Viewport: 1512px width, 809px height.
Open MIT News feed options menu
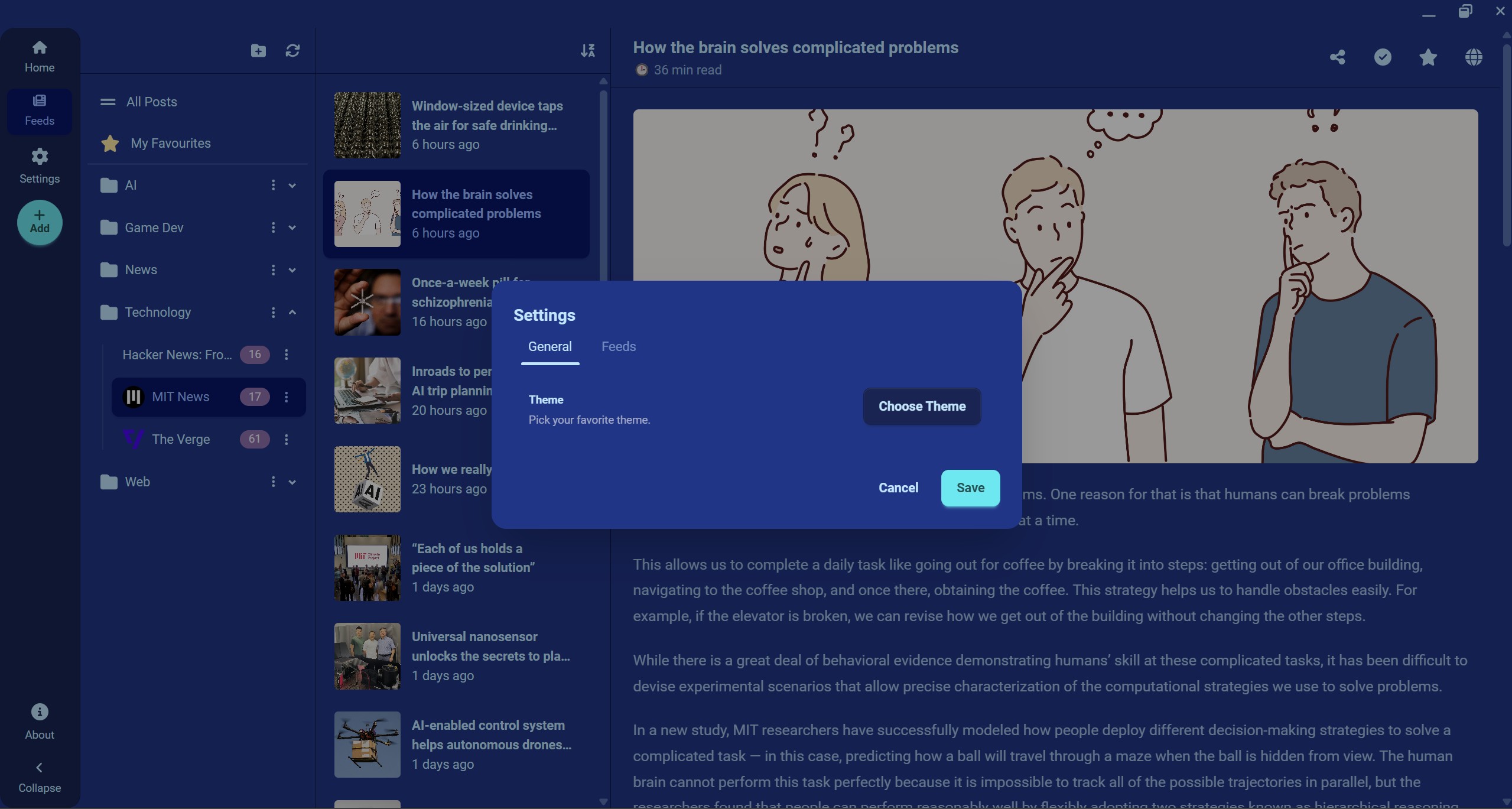coord(287,397)
